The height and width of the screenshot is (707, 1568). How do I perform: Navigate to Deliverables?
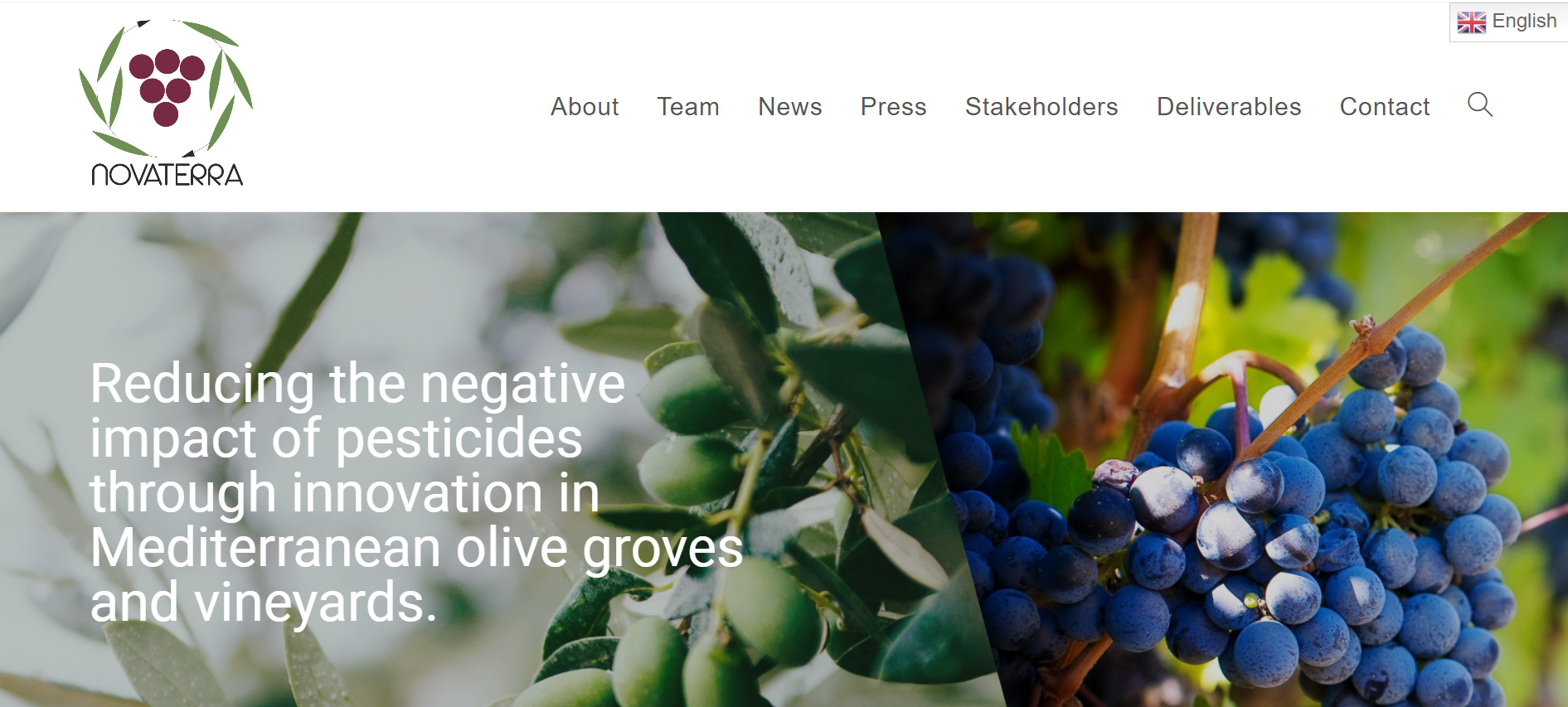[x=1229, y=106]
